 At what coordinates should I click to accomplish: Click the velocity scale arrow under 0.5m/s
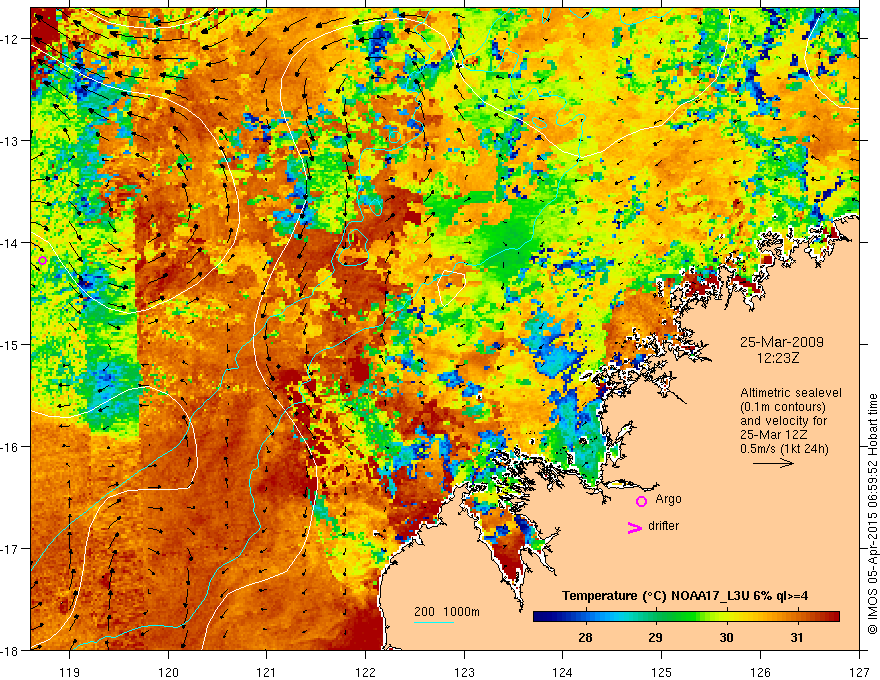[773, 463]
